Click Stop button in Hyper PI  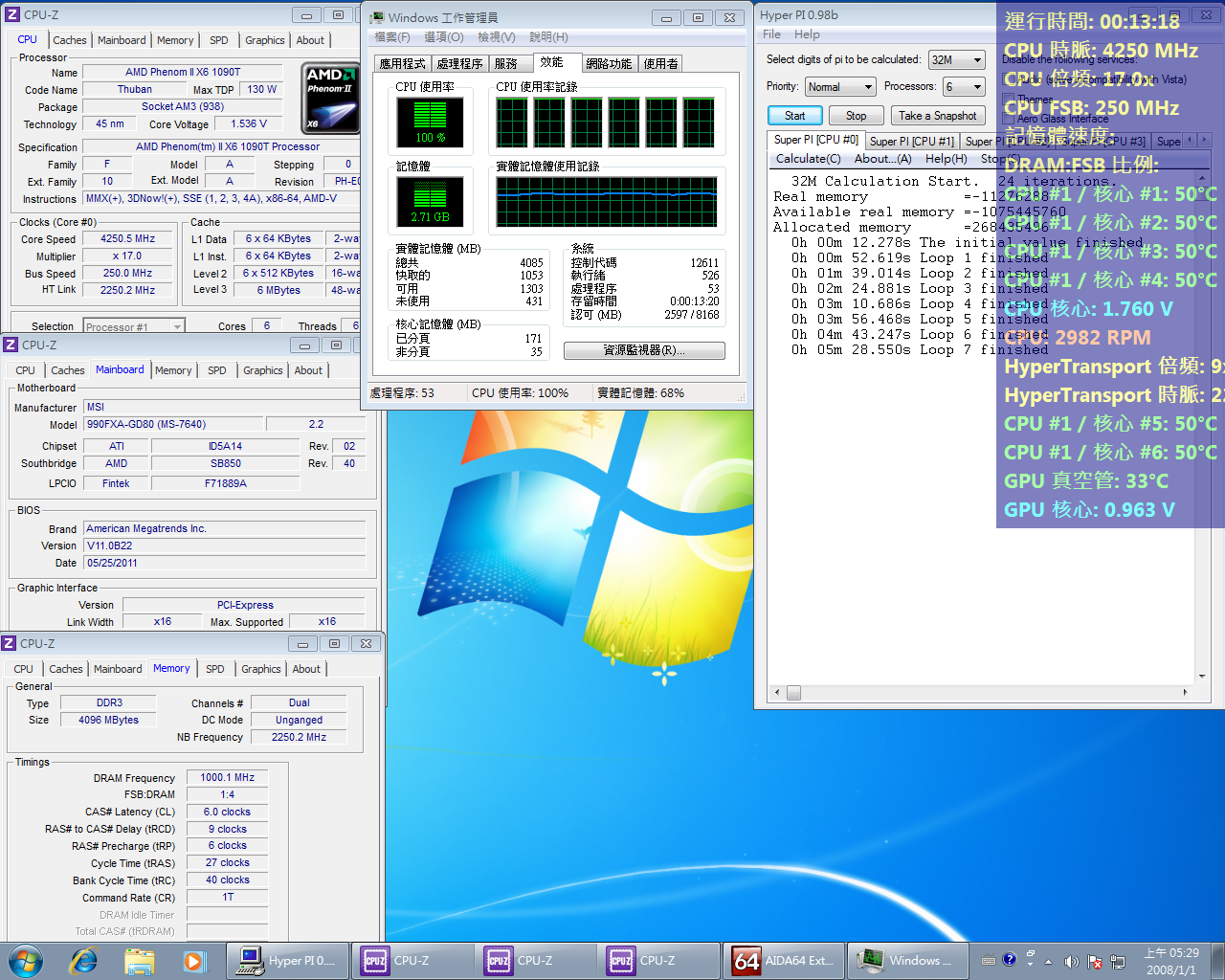tap(856, 116)
